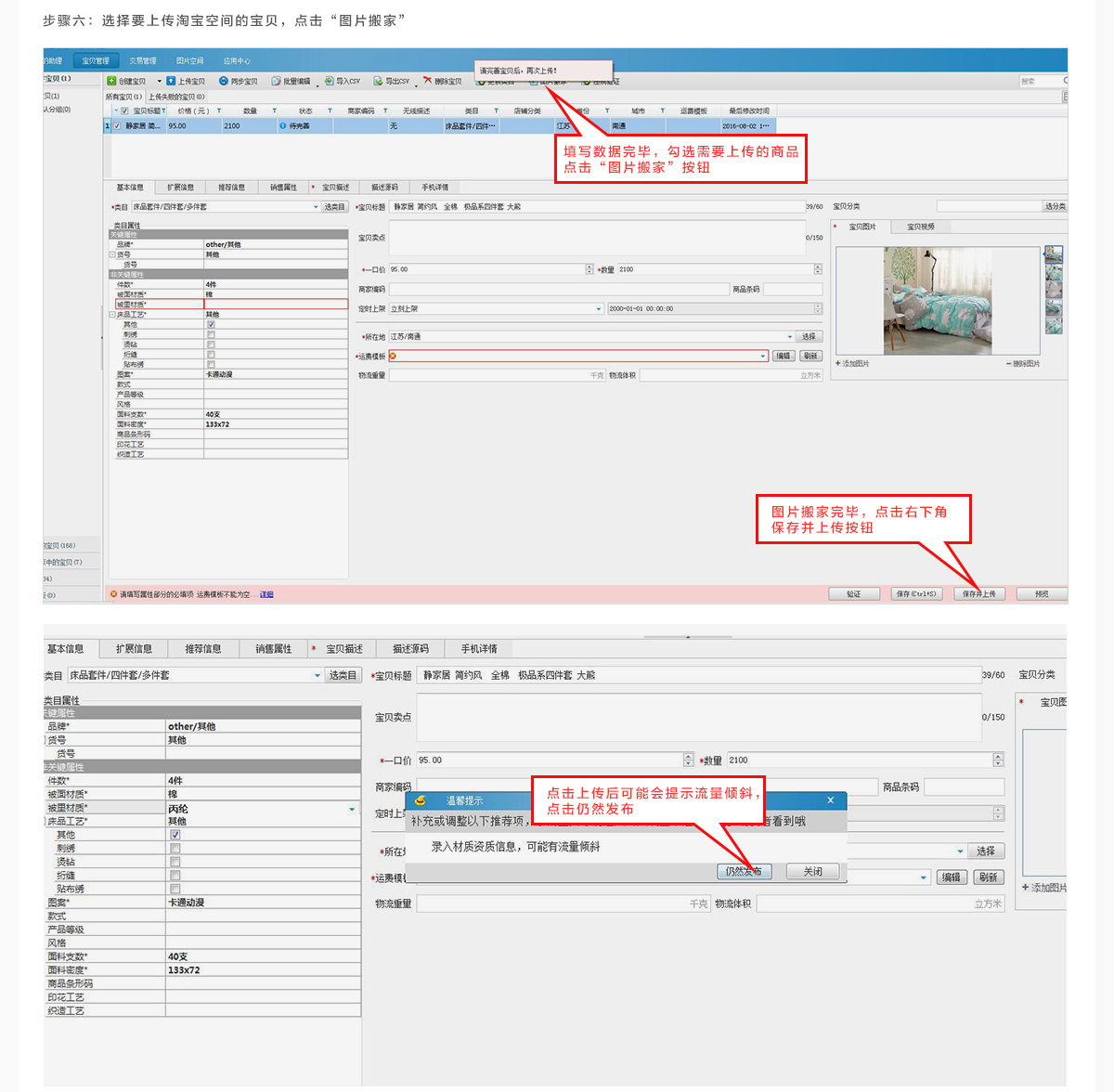Image resolution: width=1114 pixels, height=1092 pixels.
Task: Switch to the 宝贝视频 tab
Action: click(920, 227)
